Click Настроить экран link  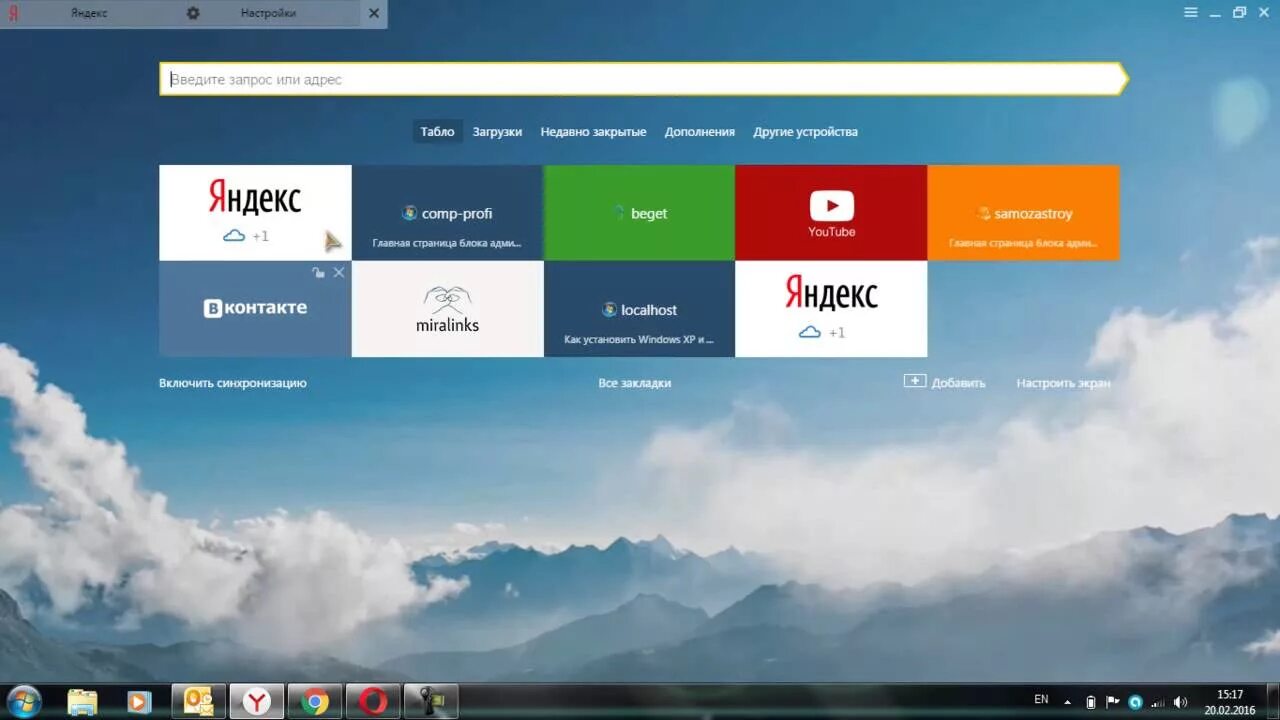(1063, 383)
